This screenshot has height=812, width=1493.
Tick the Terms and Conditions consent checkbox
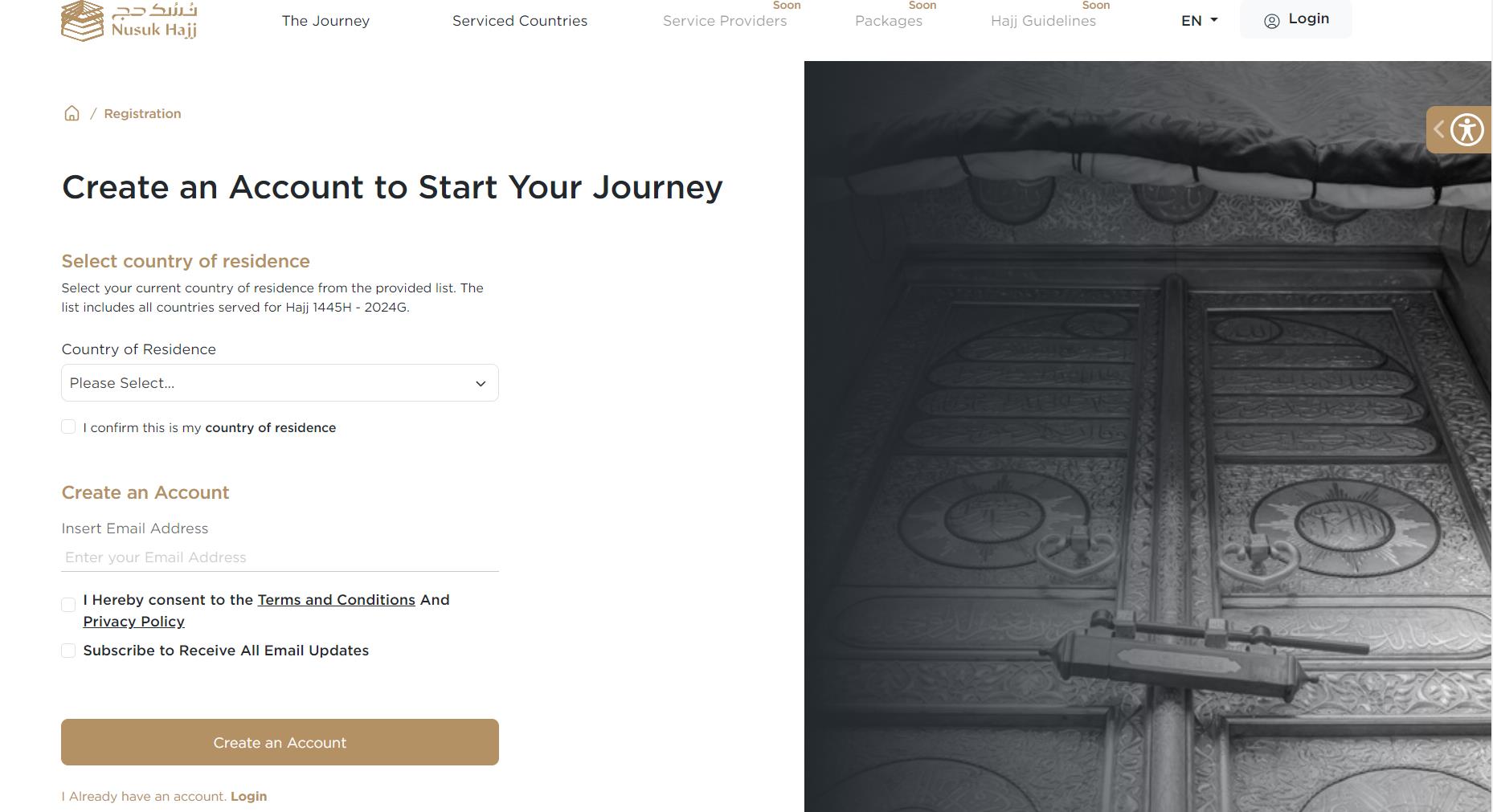pos(68,604)
